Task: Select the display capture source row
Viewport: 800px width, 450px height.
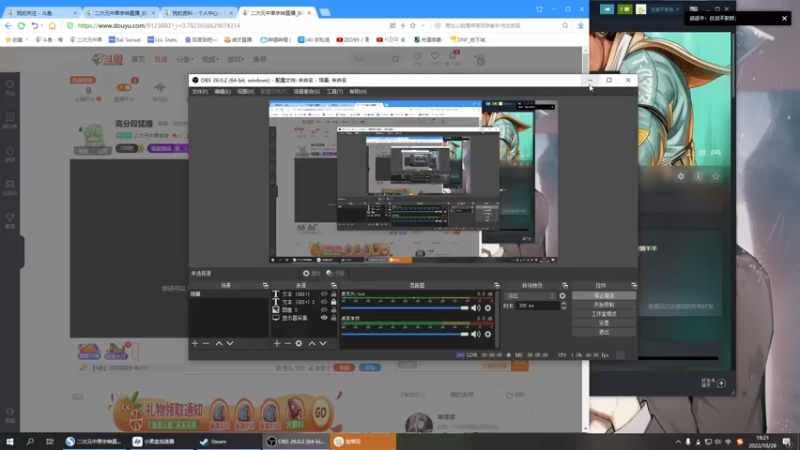Action: [304, 318]
